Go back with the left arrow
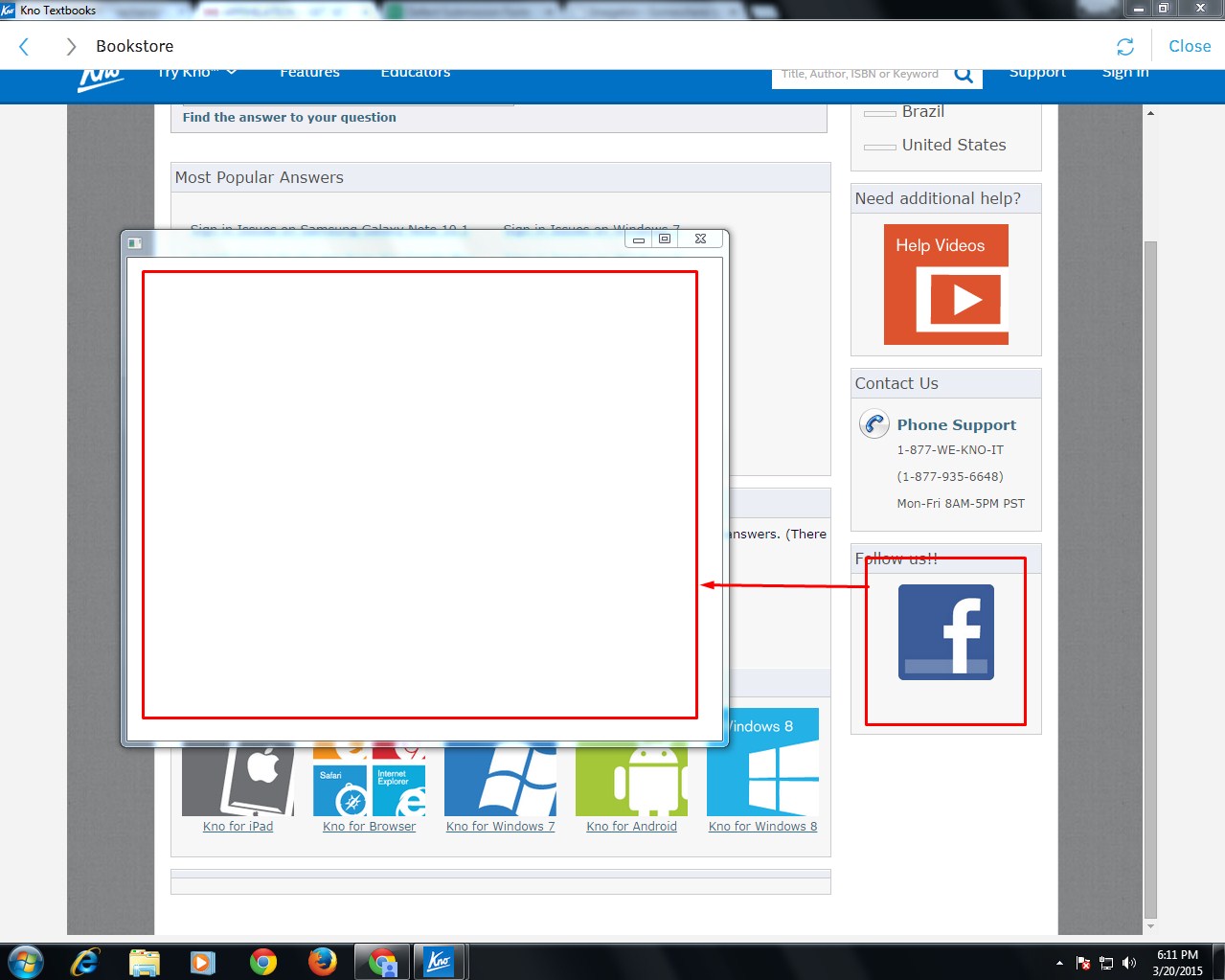The image size is (1225, 980). (x=25, y=46)
